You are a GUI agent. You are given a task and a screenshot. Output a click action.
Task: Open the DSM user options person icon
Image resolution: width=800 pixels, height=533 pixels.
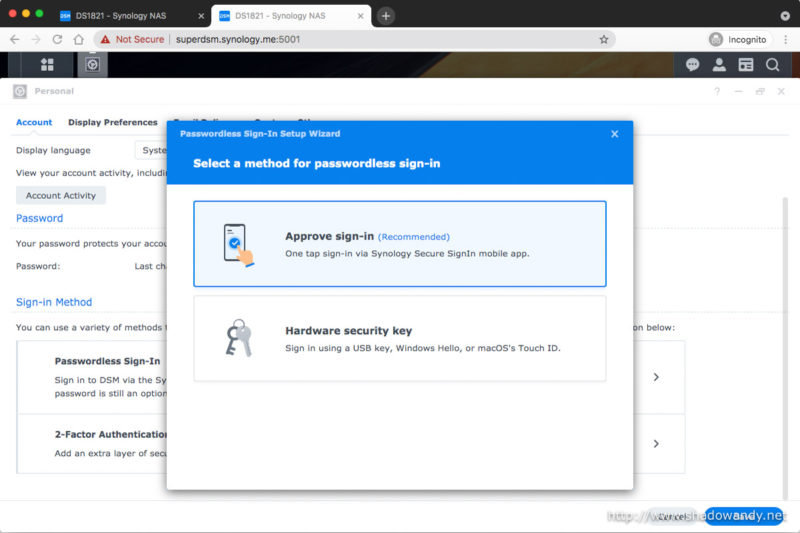(719, 65)
